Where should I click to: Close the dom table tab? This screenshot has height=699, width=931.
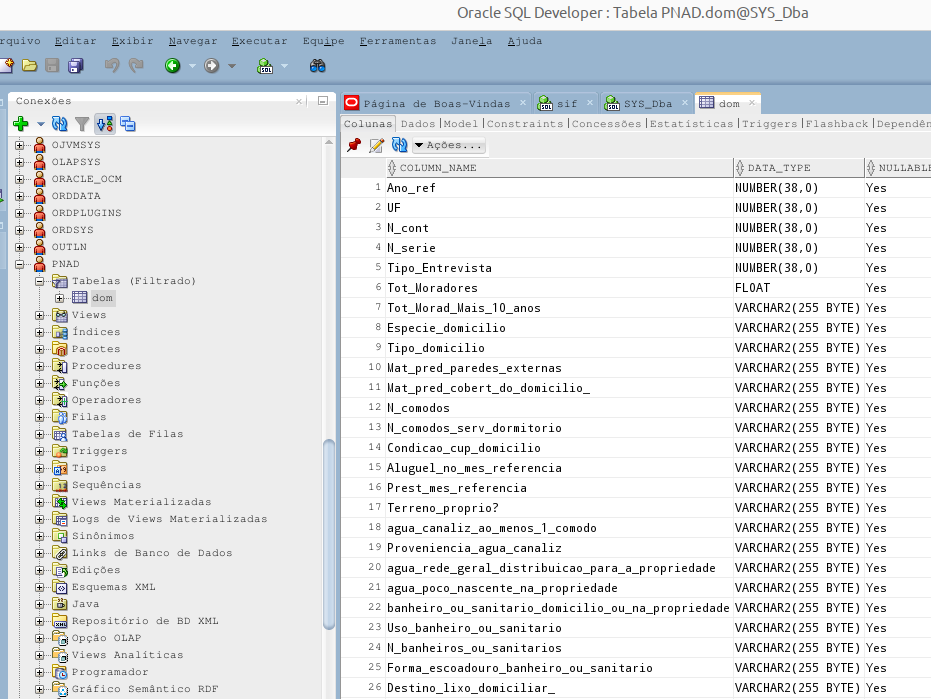[752, 103]
